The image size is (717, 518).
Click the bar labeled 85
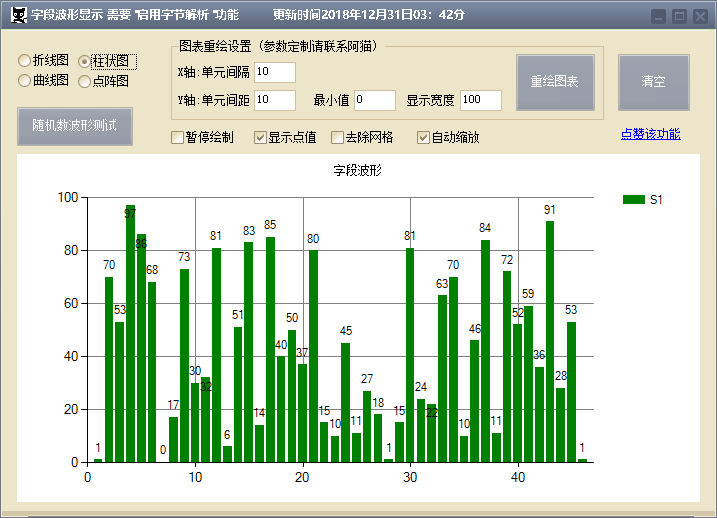coord(270,350)
